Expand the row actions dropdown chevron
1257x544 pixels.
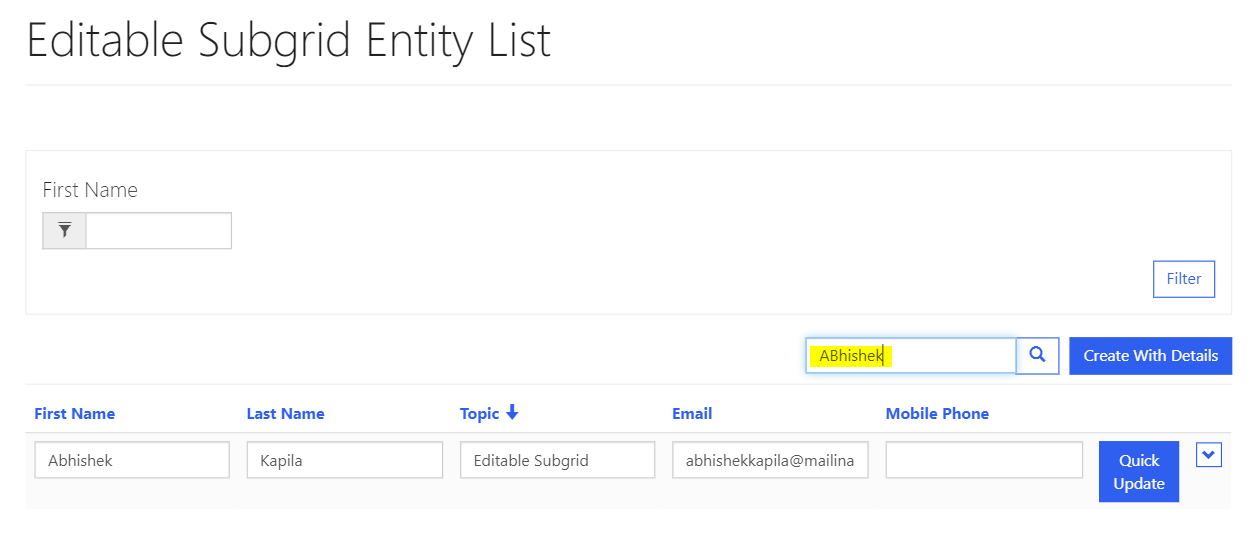1209,455
